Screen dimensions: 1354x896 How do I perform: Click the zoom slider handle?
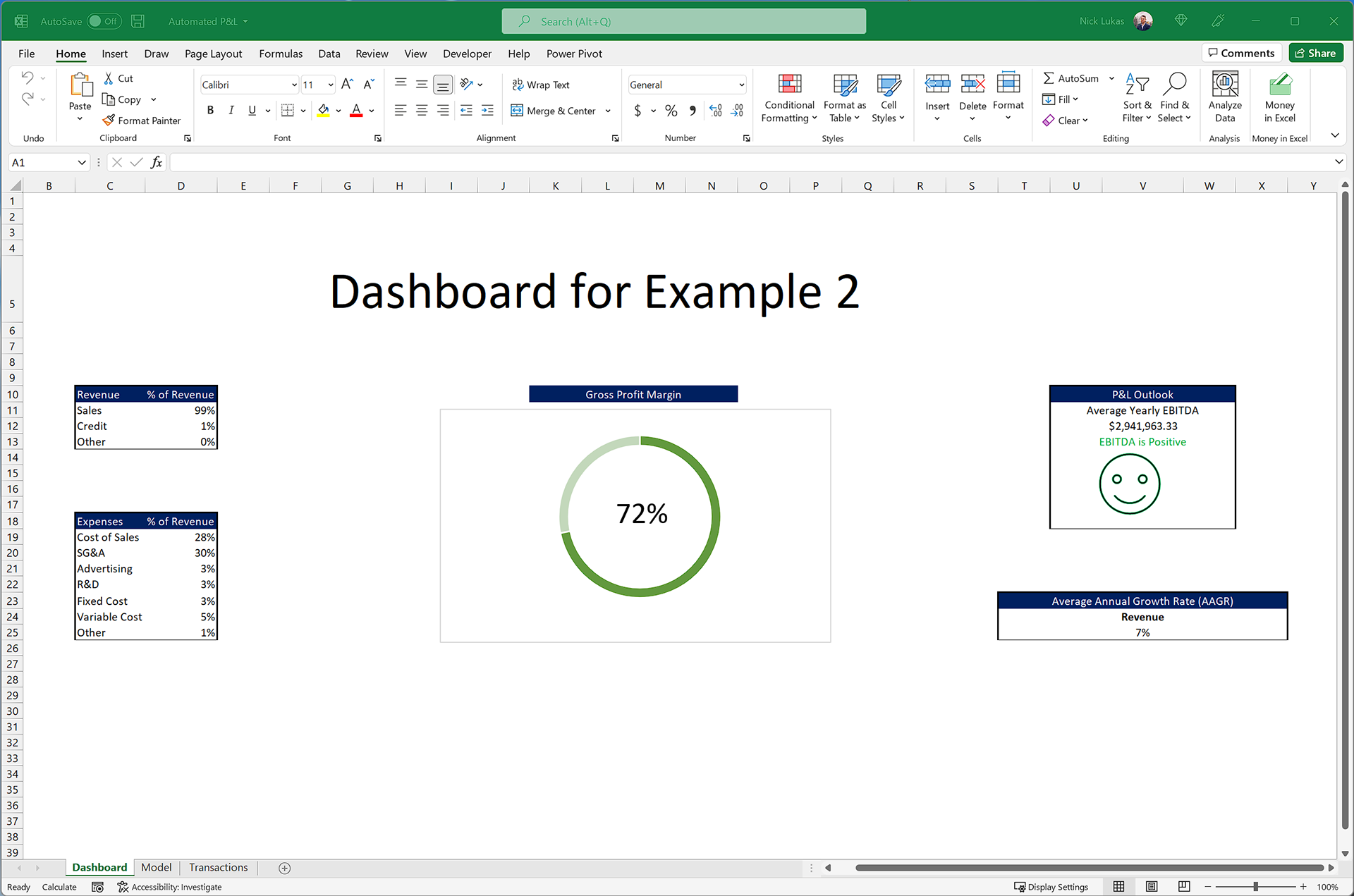[1256, 887]
